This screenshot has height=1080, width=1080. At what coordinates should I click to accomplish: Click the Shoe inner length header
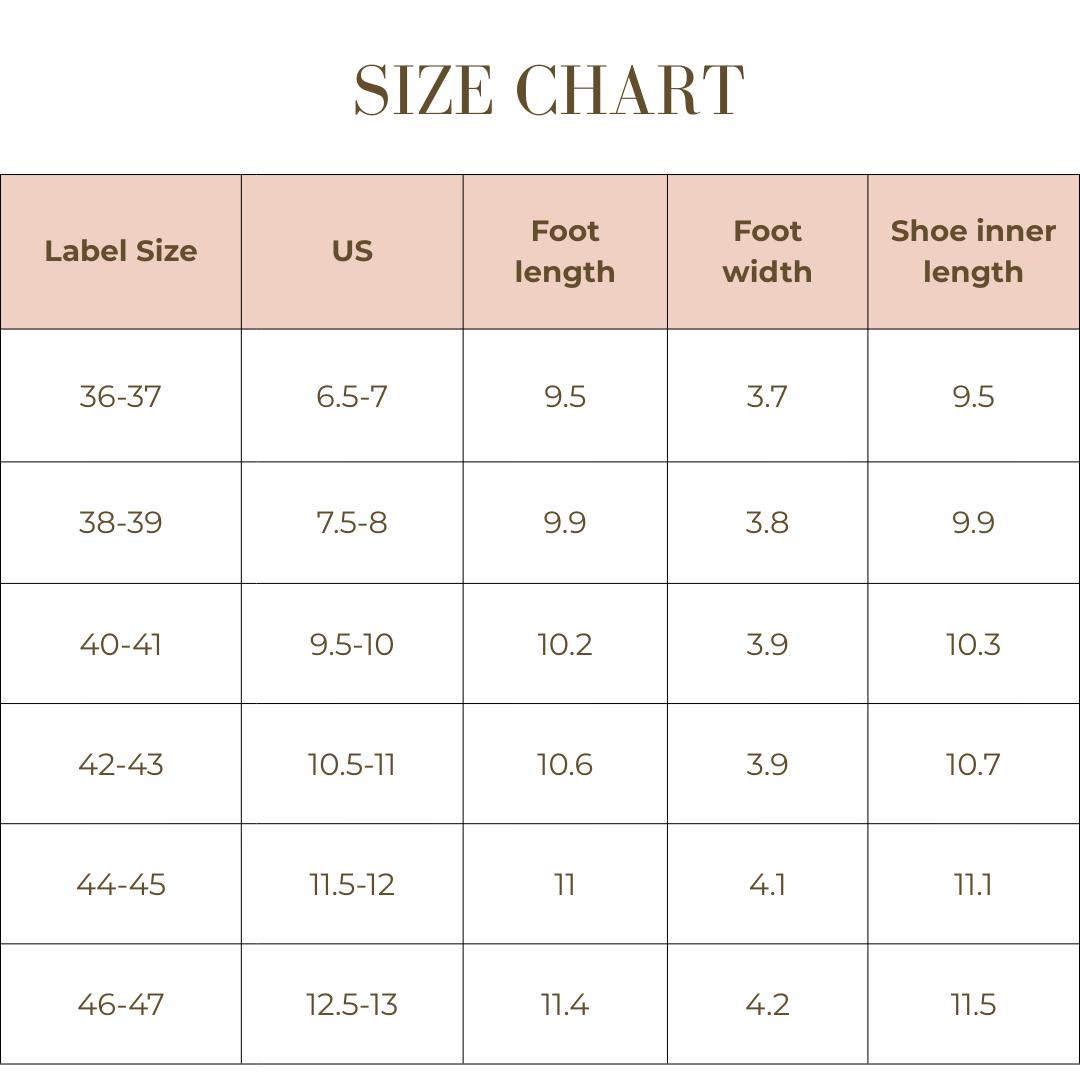point(973,251)
